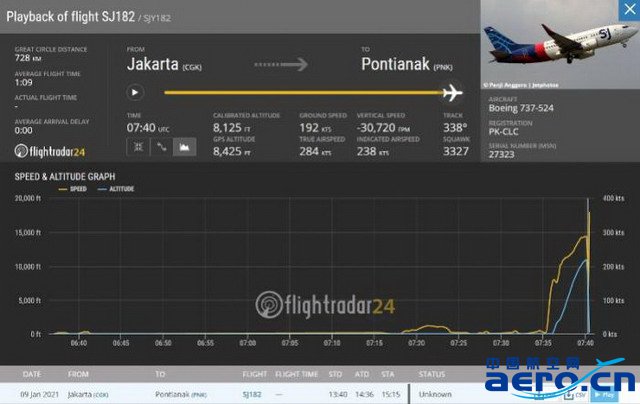This screenshot has width=640, height=404.
Task: Click the altitude peak at the graph's end
Action: 587,260
